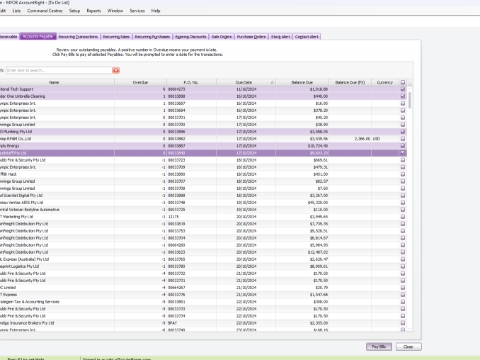The width and height of the screenshot is (480, 360).
Task: Switch to the Accounts Payable tab
Action: [38, 36]
